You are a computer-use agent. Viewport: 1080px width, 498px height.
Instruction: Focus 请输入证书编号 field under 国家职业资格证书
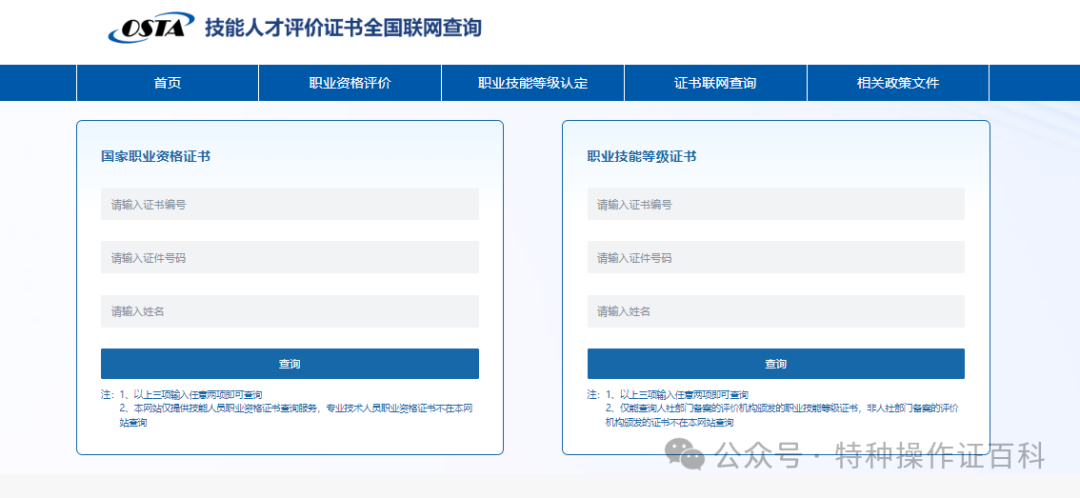[290, 205]
